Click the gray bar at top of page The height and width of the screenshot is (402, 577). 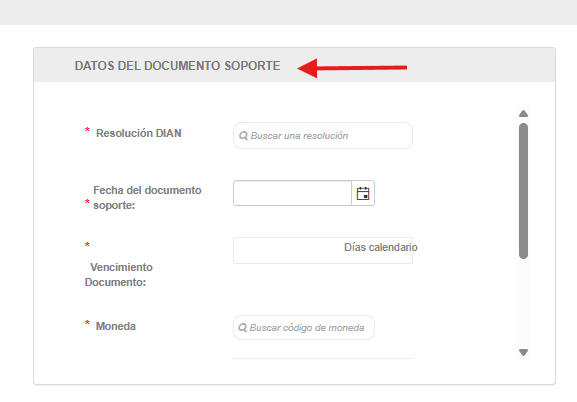[x=288, y=12]
